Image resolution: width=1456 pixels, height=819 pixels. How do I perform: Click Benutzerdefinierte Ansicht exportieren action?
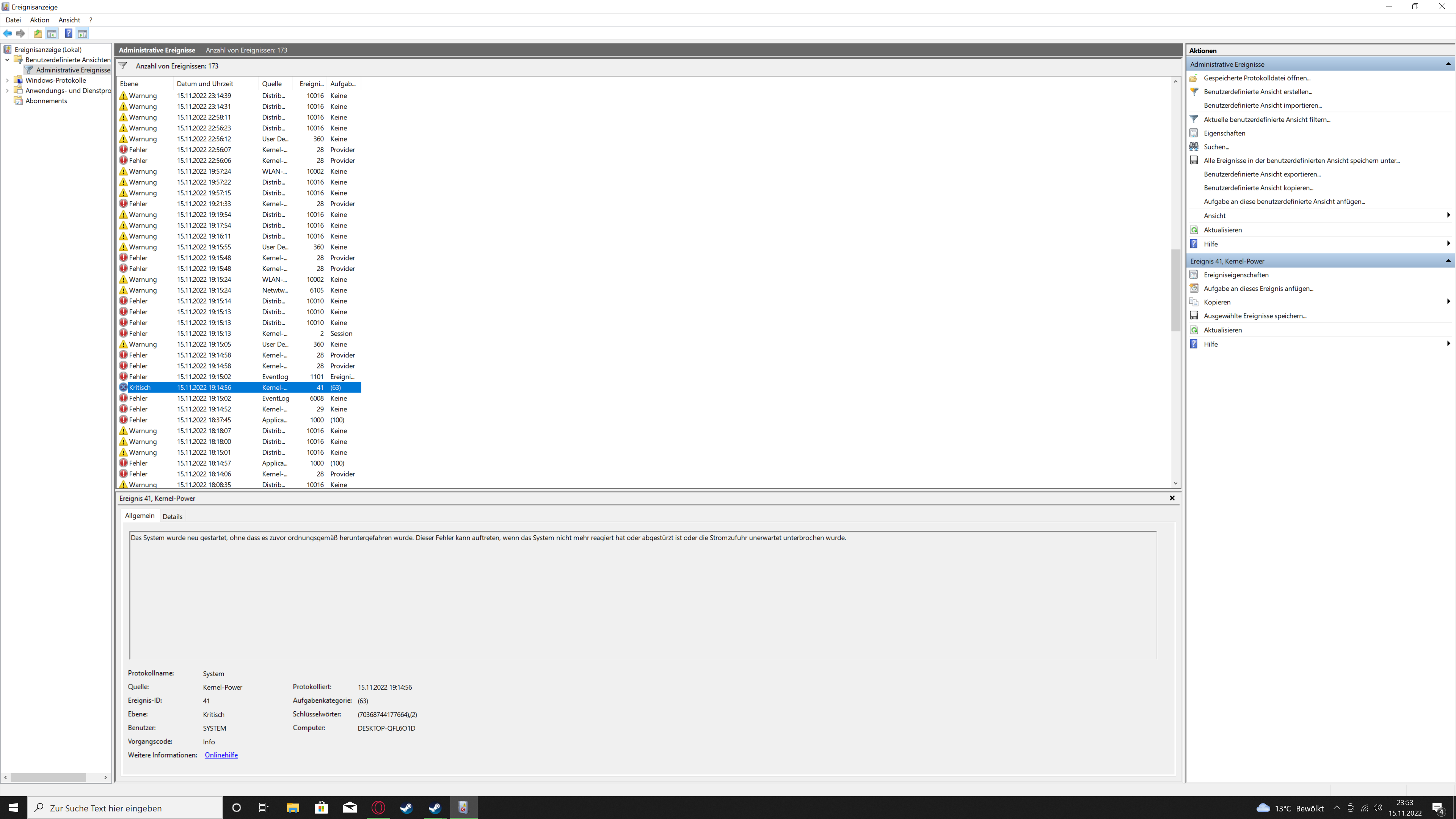[x=1262, y=174]
